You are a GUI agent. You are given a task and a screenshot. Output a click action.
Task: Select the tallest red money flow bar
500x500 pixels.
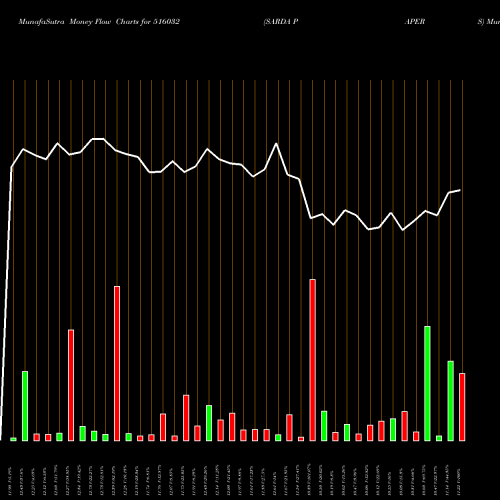click(313, 360)
